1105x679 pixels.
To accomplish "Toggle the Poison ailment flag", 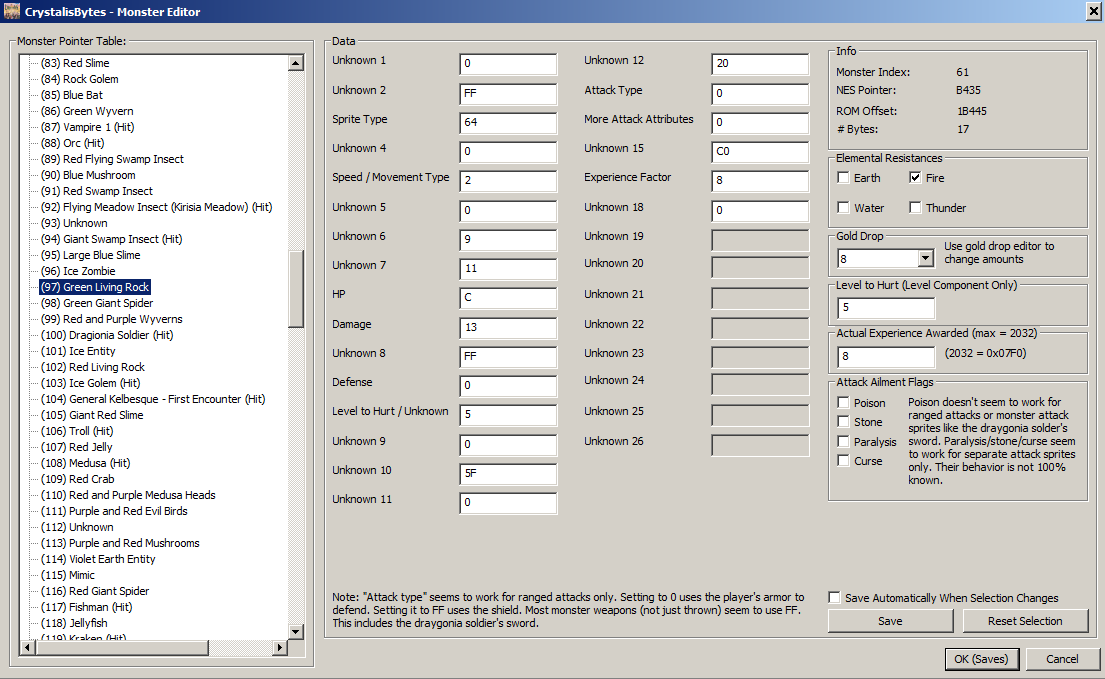I will tap(845, 403).
